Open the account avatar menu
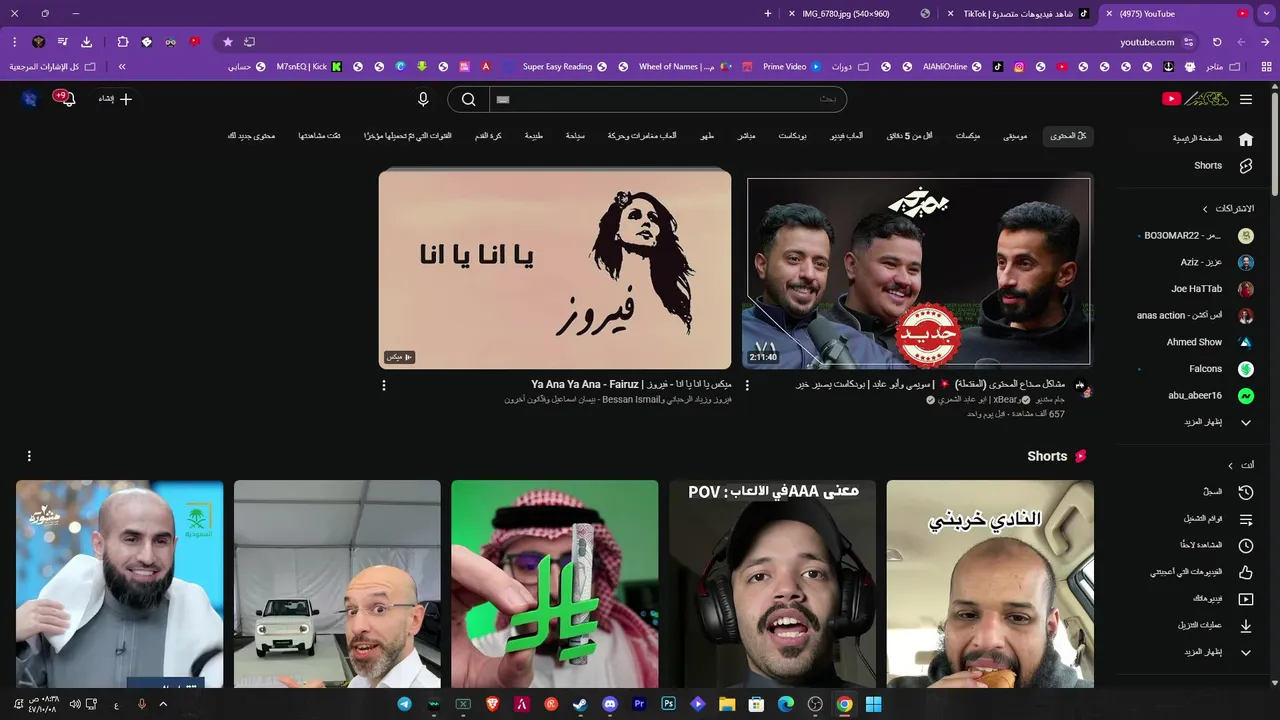 click(x=29, y=99)
